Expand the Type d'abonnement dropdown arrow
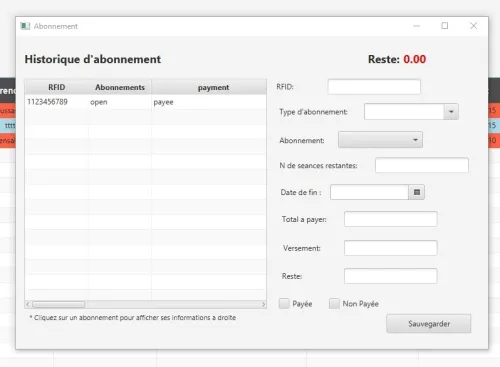The width and height of the screenshot is (500, 367). (x=451, y=112)
